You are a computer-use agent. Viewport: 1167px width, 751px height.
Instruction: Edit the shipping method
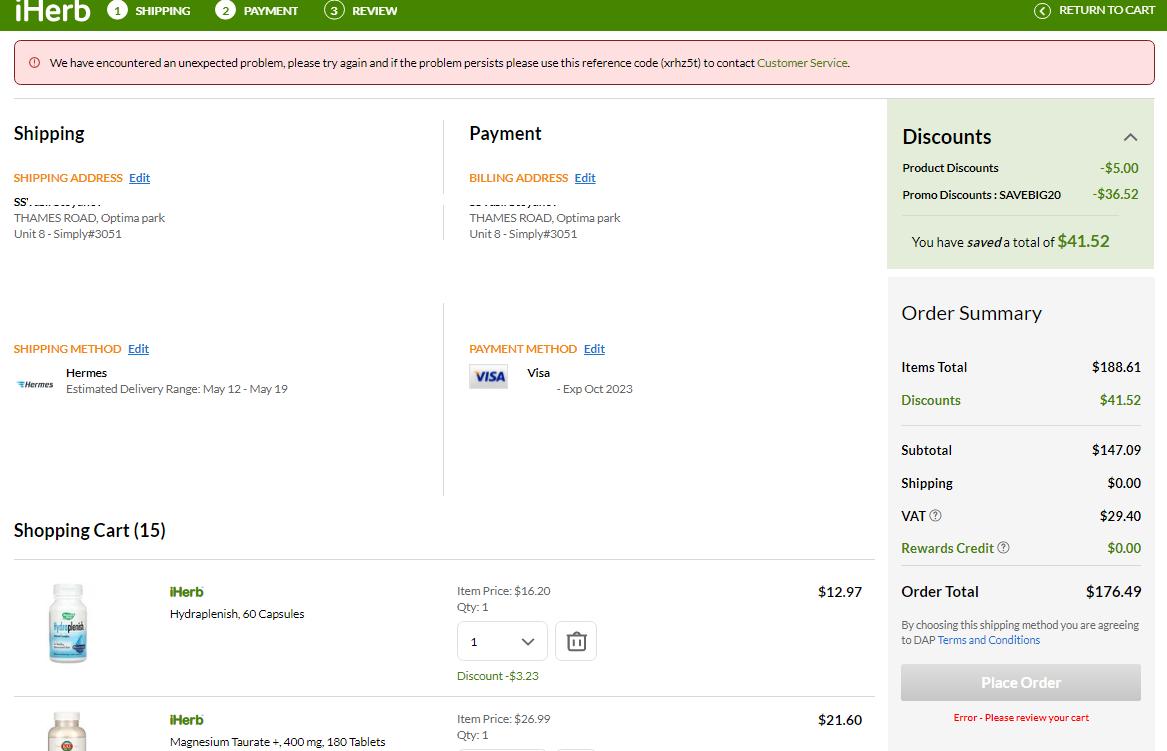tap(138, 349)
